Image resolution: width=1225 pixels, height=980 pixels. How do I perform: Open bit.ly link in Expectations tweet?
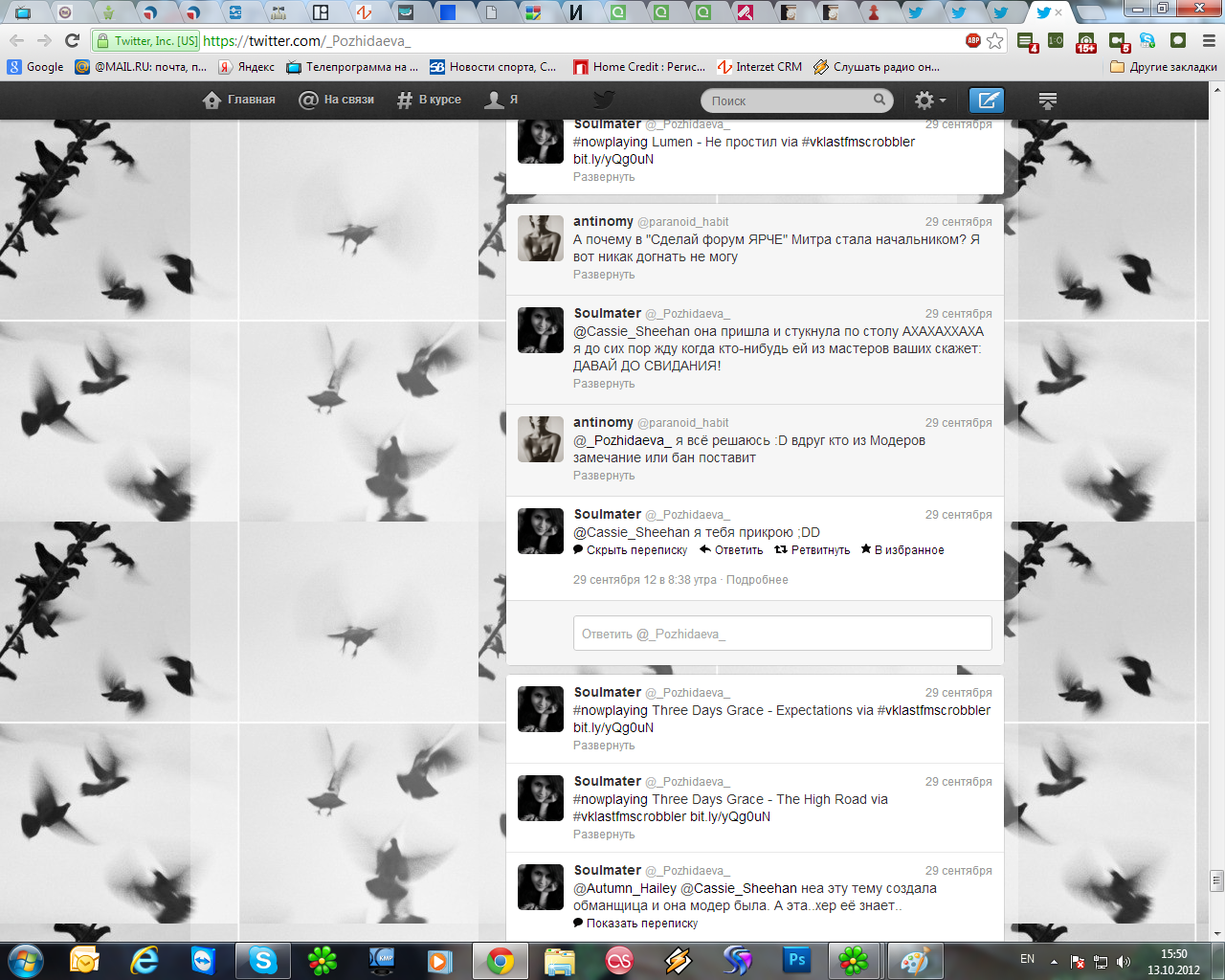pyautogui.click(x=613, y=727)
